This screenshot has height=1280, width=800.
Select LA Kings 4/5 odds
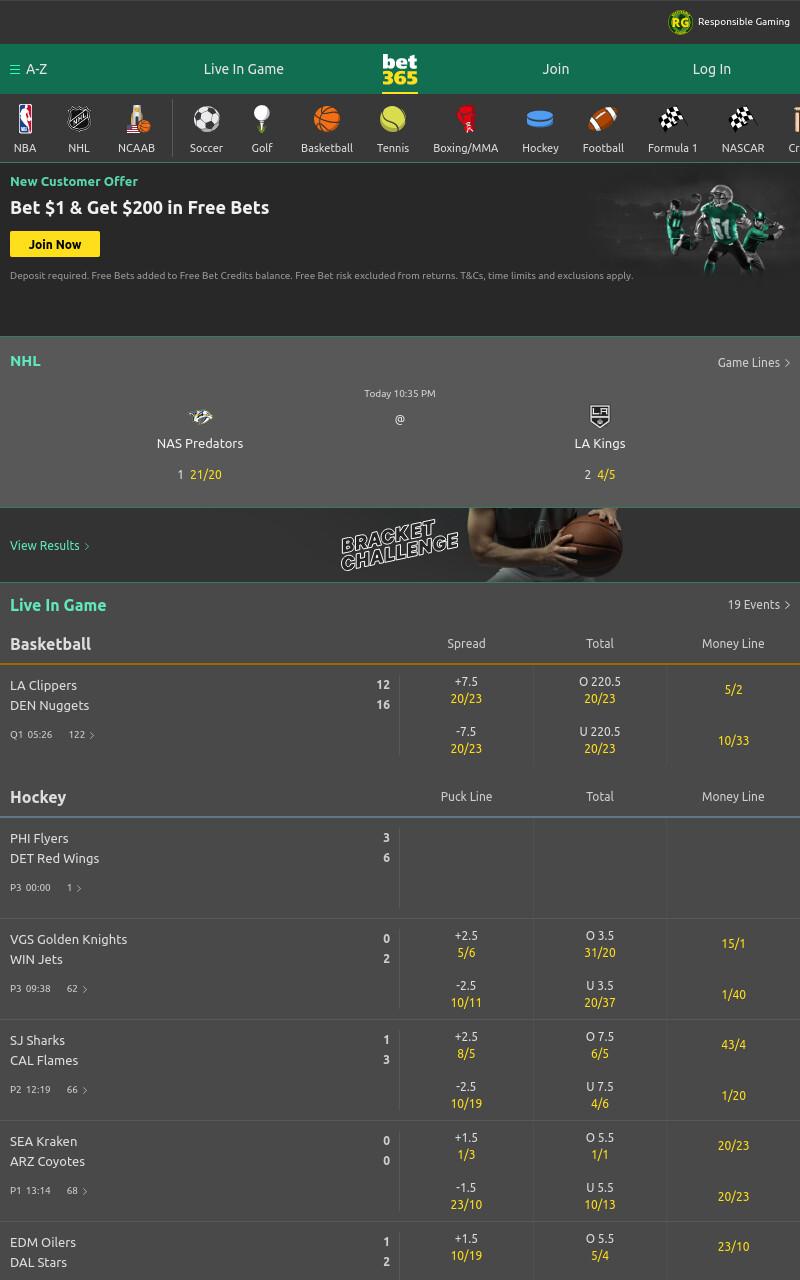click(x=606, y=475)
